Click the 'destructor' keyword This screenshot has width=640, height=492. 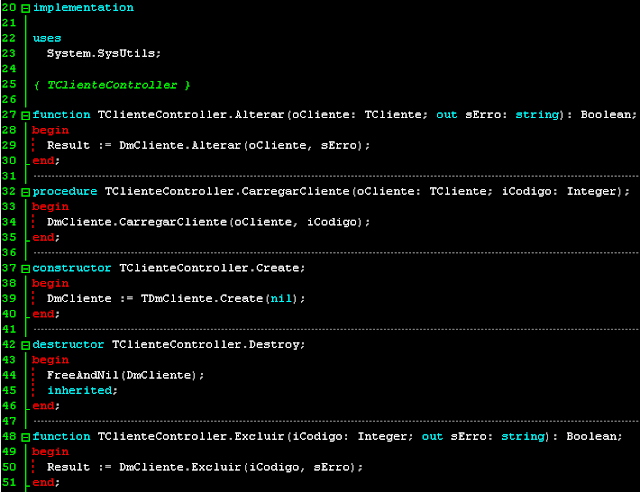(x=68, y=345)
